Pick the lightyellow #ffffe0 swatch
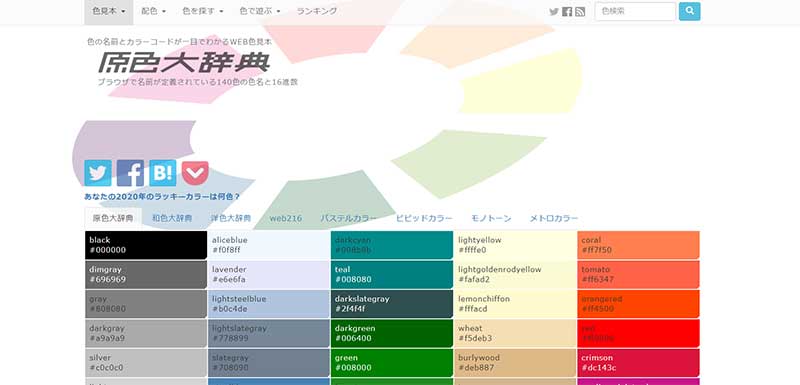800x385 pixels. click(x=515, y=245)
